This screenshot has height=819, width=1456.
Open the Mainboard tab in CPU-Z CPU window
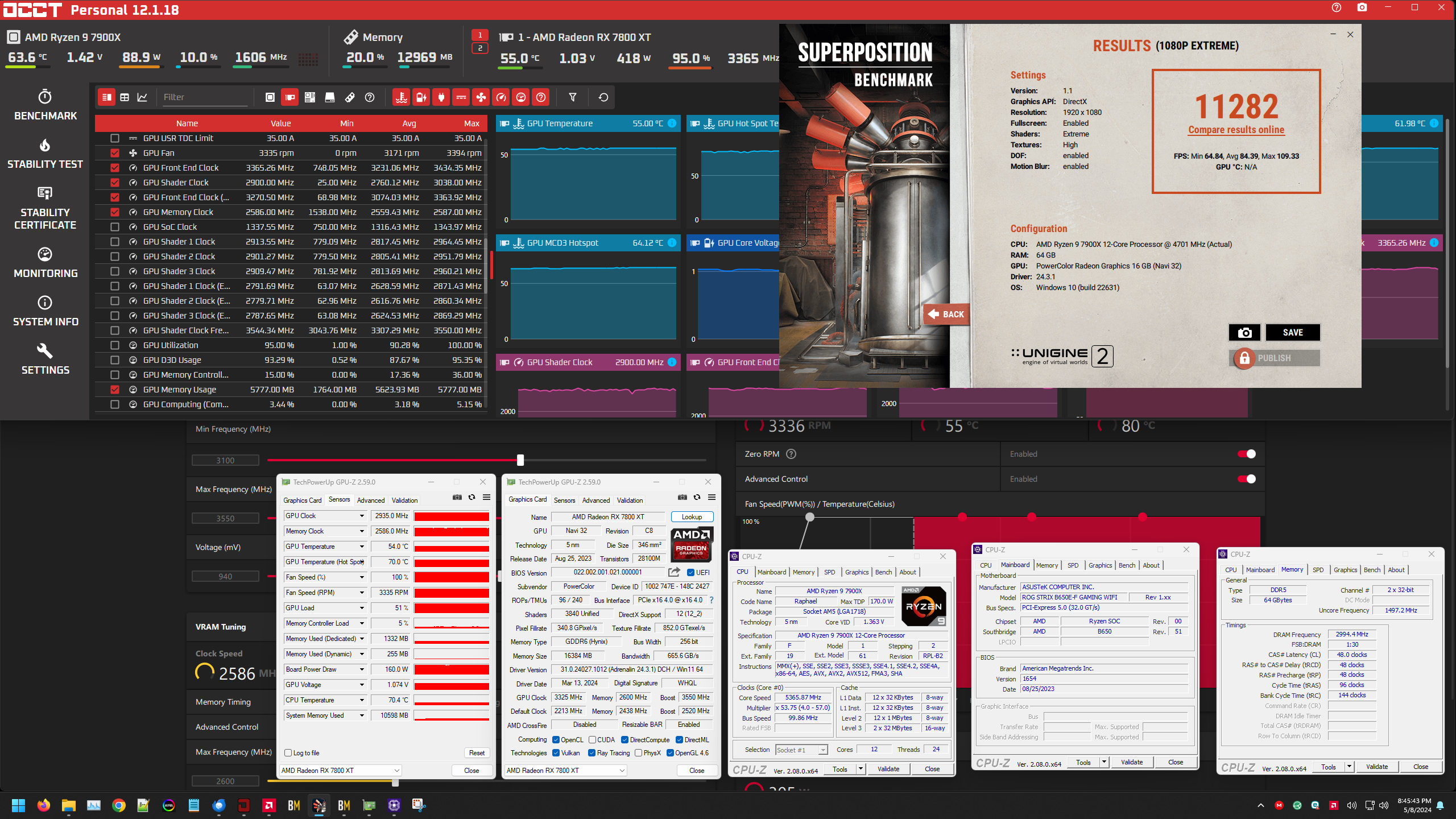(772, 572)
